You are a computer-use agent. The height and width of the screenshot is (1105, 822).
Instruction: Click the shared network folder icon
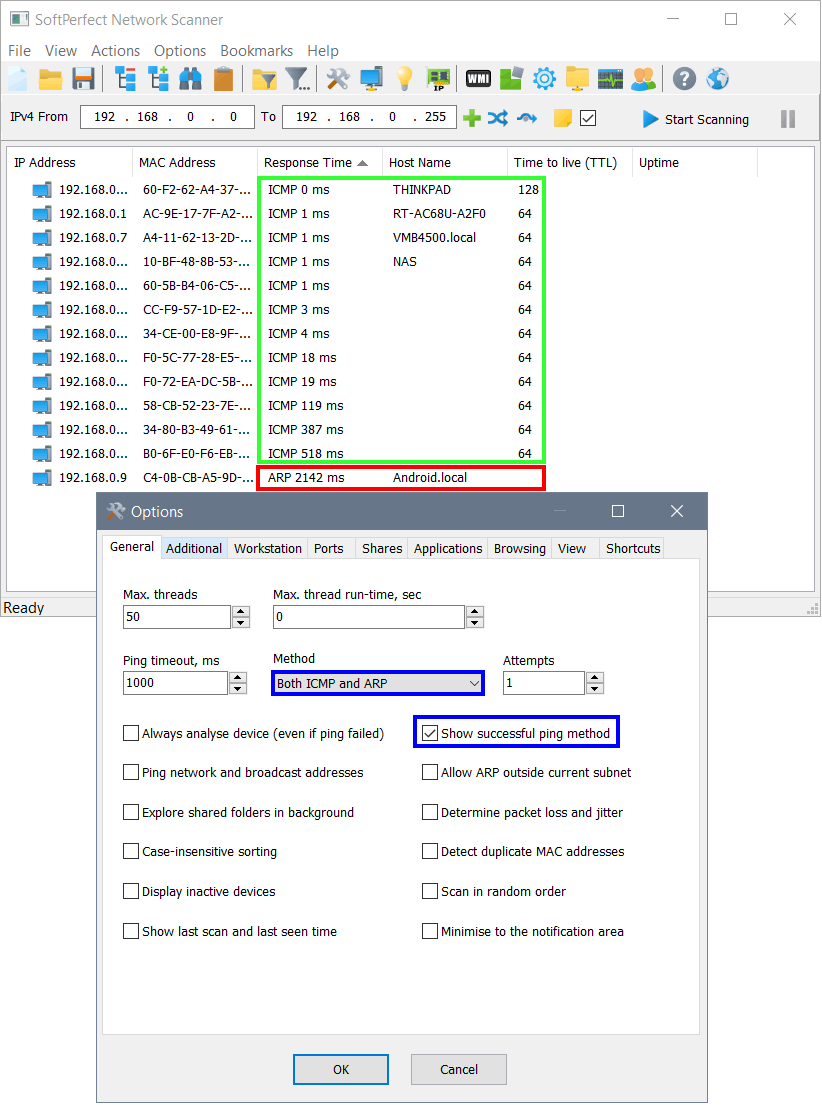(577, 79)
